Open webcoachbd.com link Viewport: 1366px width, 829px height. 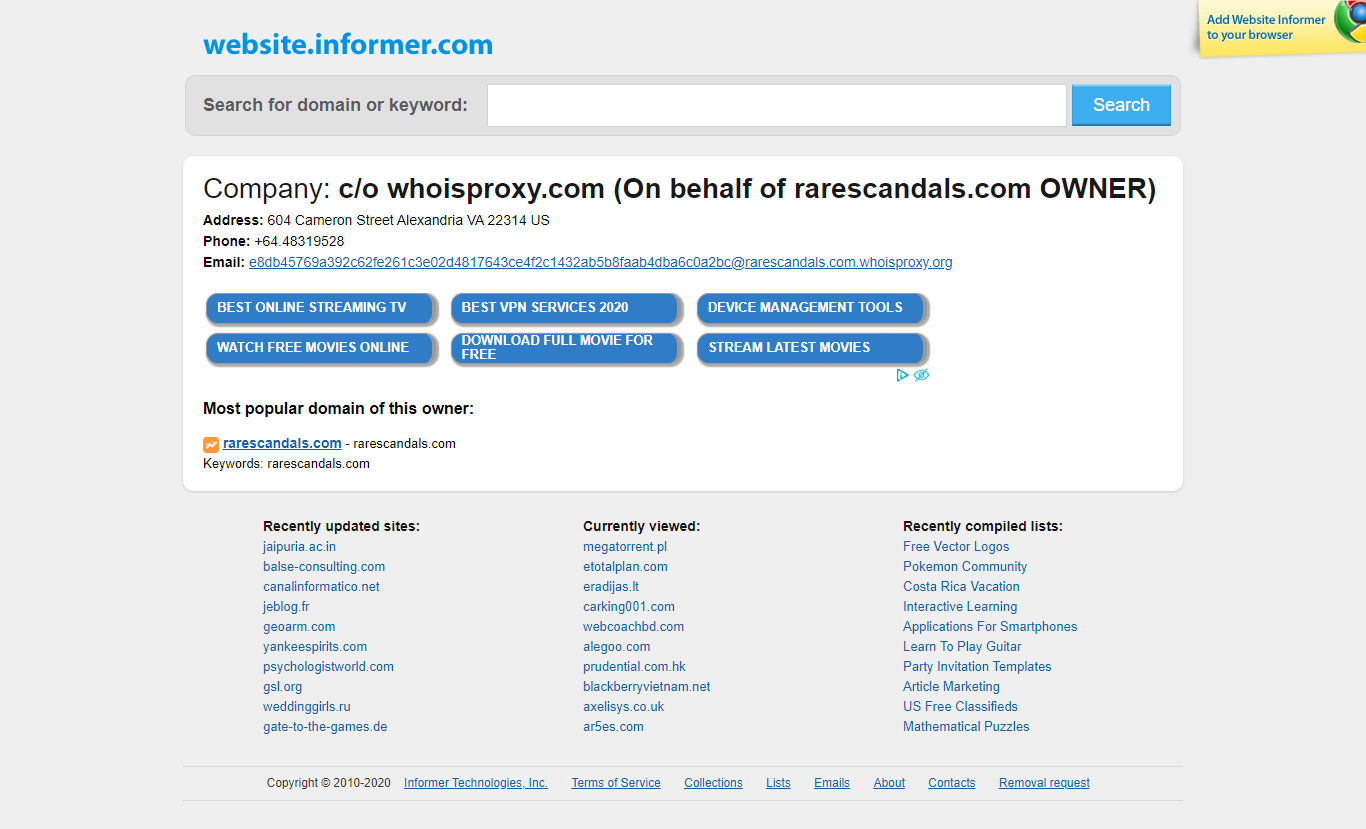point(634,627)
